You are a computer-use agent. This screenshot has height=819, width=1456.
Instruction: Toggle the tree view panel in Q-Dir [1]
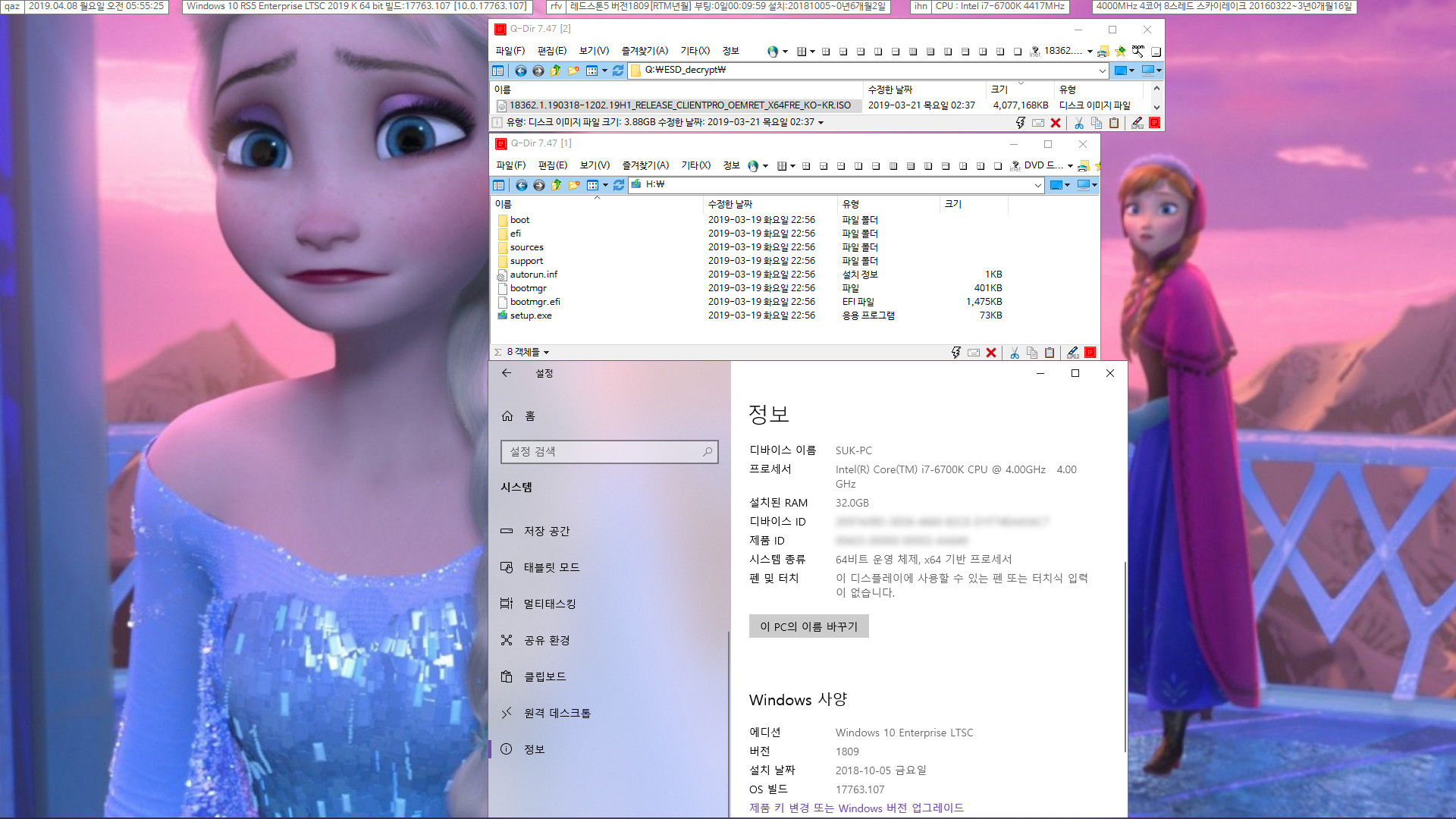tap(498, 185)
